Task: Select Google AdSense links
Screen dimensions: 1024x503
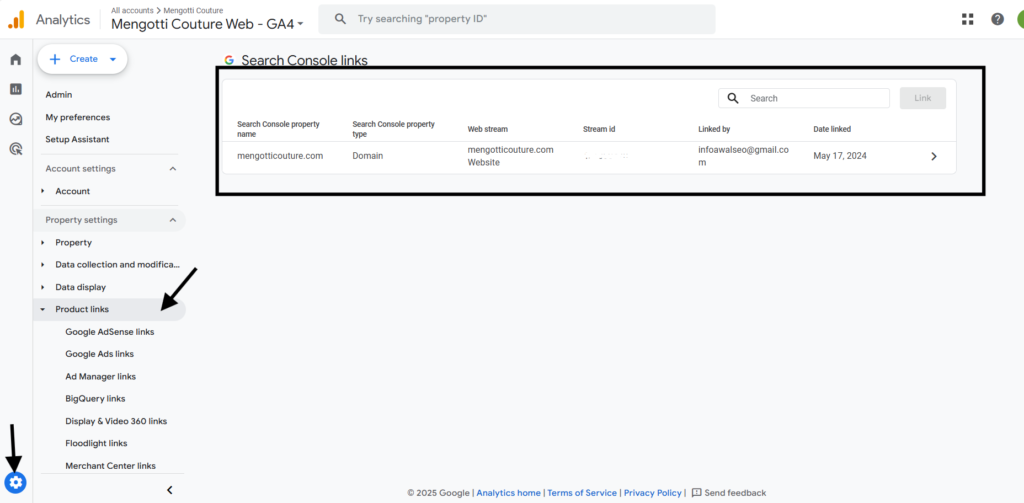Action: click(110, 332)
